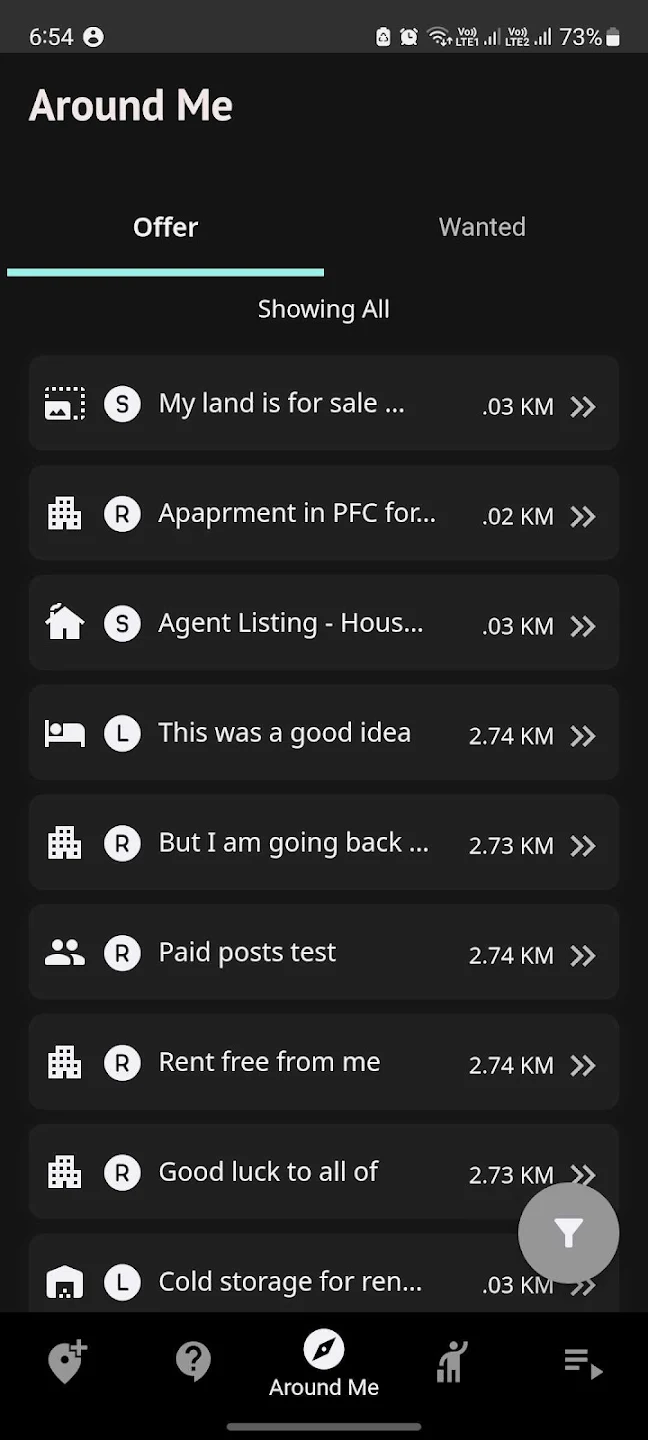Image resolution: width=648 pixels, height=1440 pixels.
Task: Tap the playlist queue icon in bottom bar
Action: point(583,1363)
